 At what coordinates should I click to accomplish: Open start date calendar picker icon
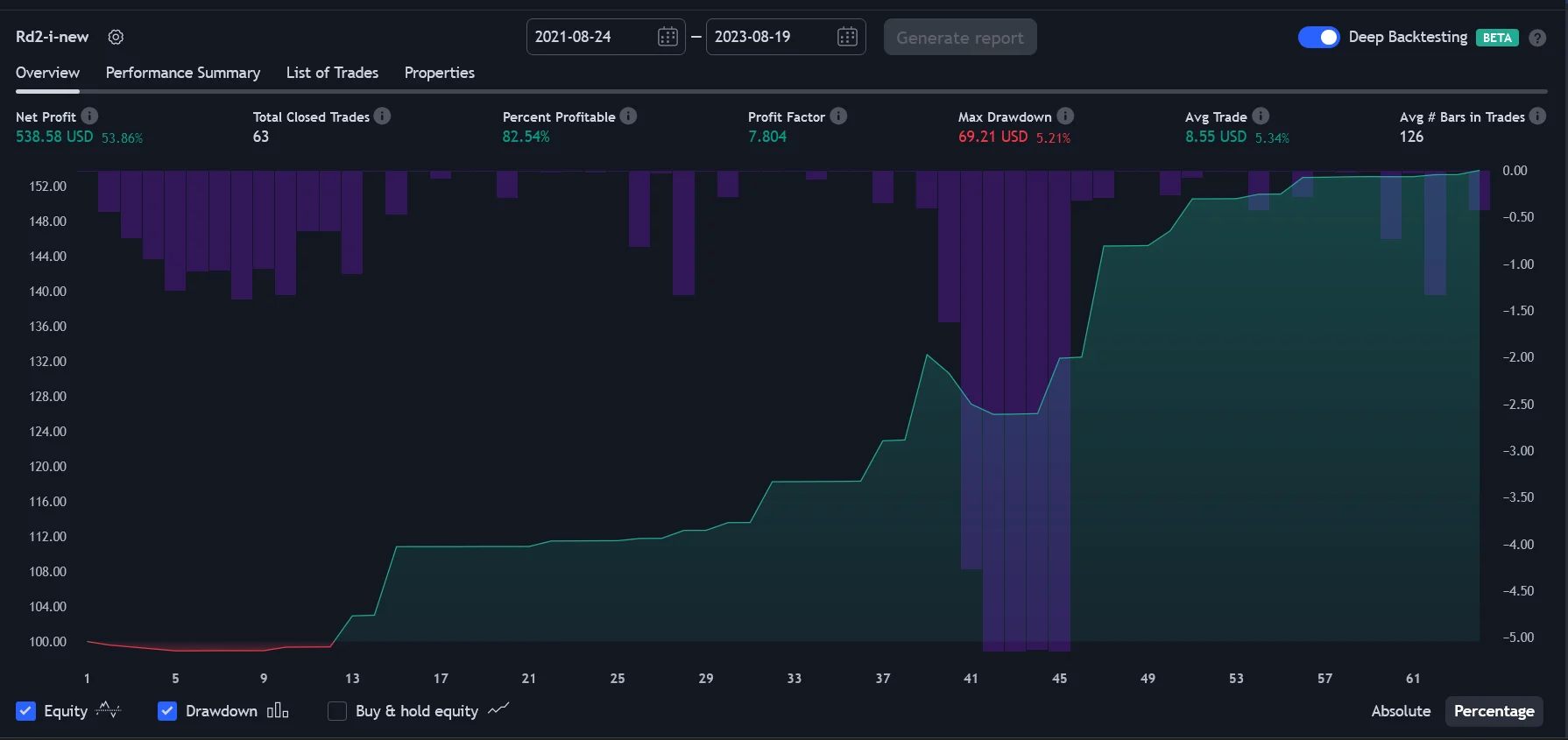click(667, 37)
